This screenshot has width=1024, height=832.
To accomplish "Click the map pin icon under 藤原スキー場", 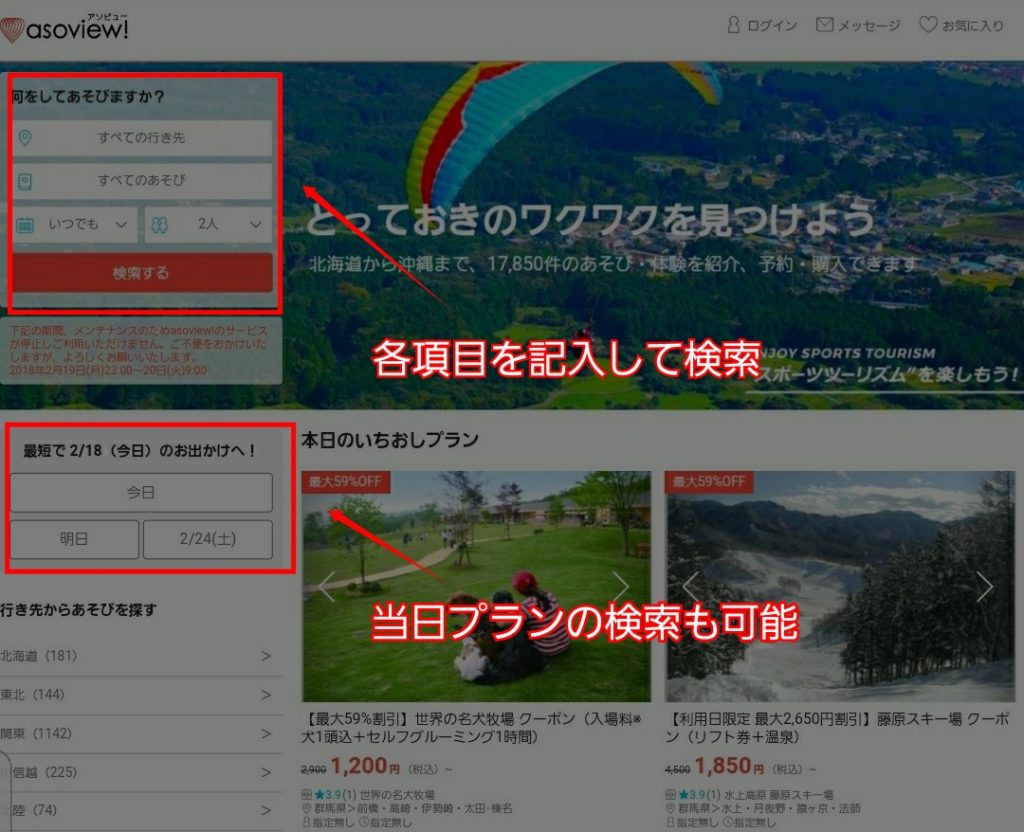I will coord(670,808).
